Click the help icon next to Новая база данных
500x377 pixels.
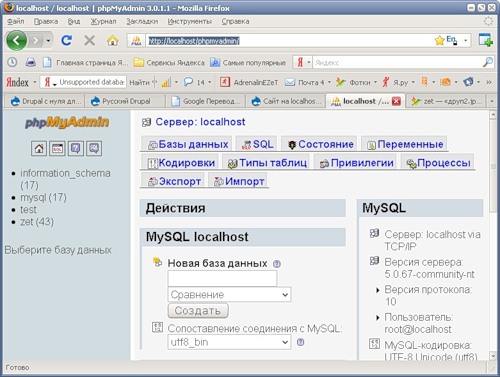(277, 264)
